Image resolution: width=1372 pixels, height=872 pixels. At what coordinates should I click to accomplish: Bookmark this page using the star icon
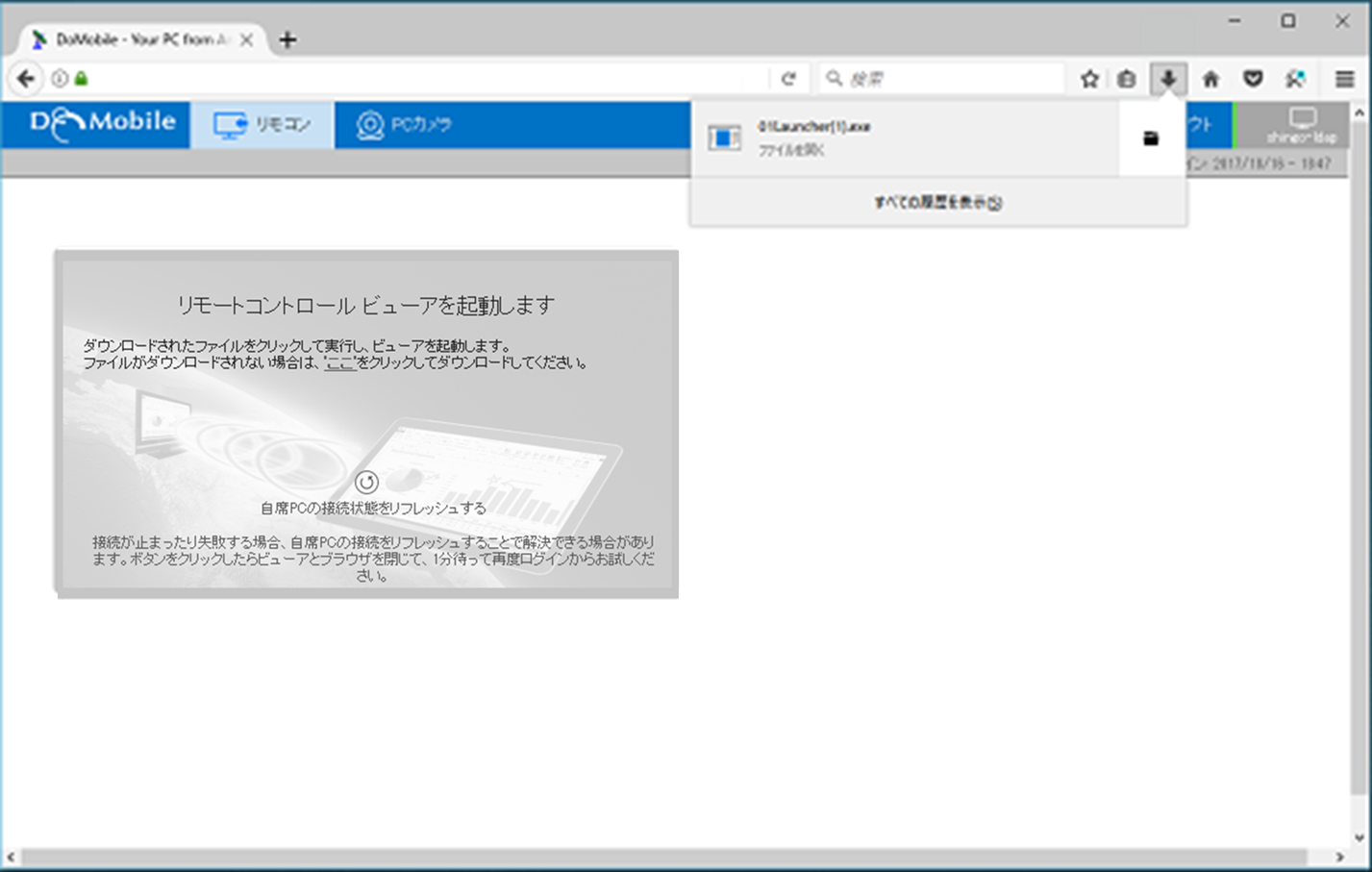coord(1089,78)
